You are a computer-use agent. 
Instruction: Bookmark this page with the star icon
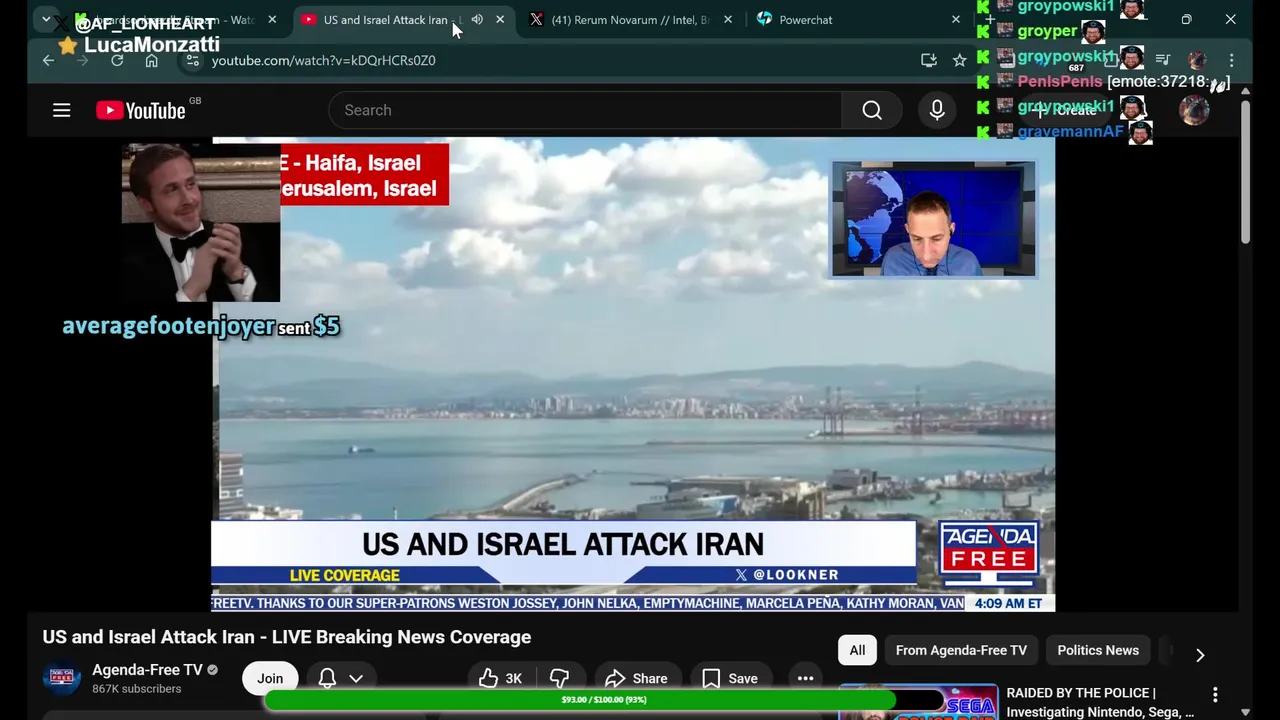(960, 60)
